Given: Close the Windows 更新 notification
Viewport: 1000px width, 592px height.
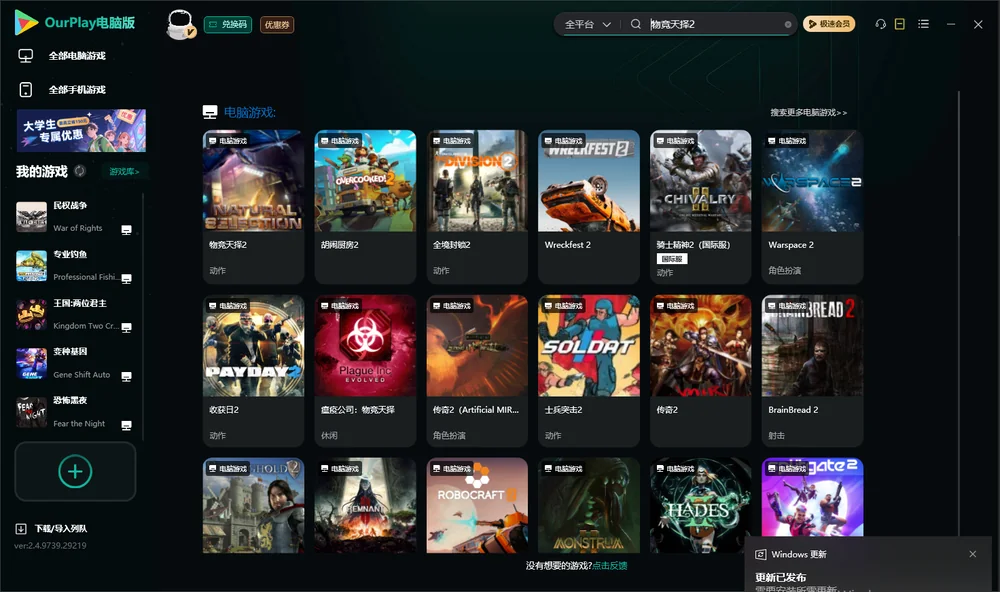Looking at the screenshot, I should [973, 554].
